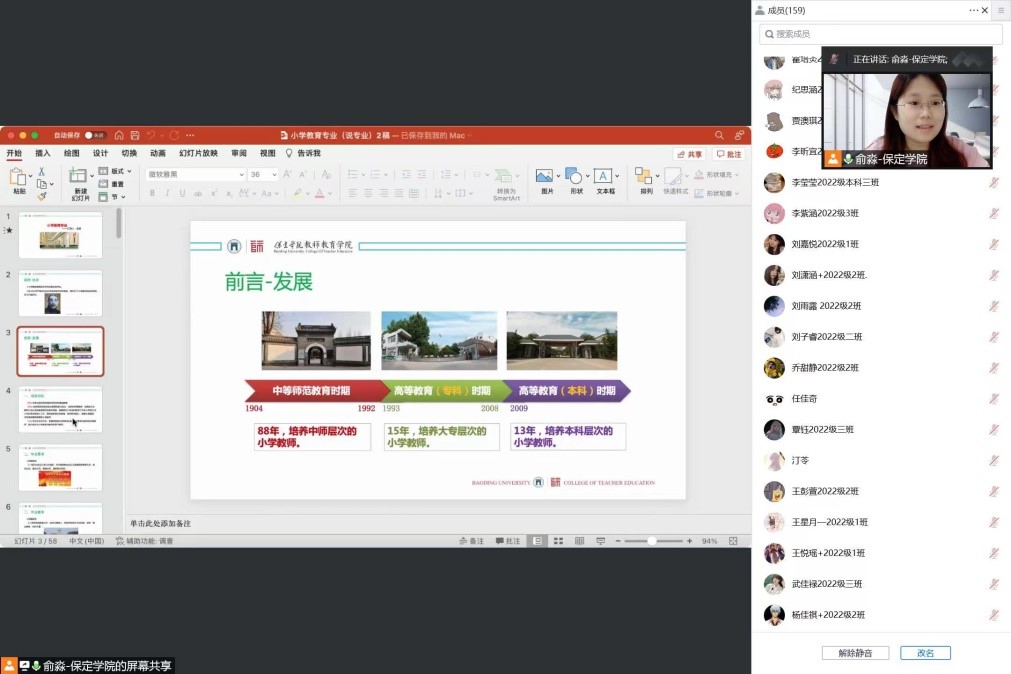Screen dimensions: 1011x674
Task: Click the Save icon in title bar
Action: tap(134, 135)
